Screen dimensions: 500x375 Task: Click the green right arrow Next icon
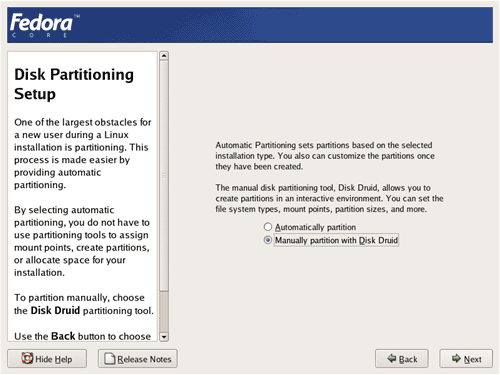tap(456, 358)
